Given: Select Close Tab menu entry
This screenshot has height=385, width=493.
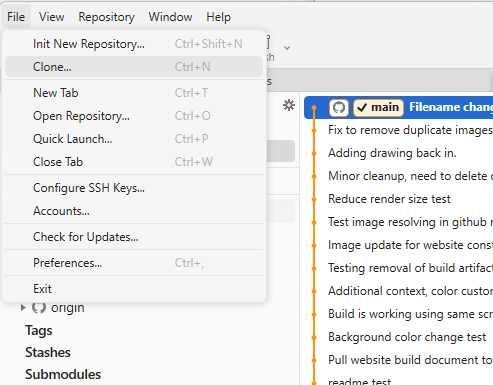Looking at the screenshot, I should 134,162.
